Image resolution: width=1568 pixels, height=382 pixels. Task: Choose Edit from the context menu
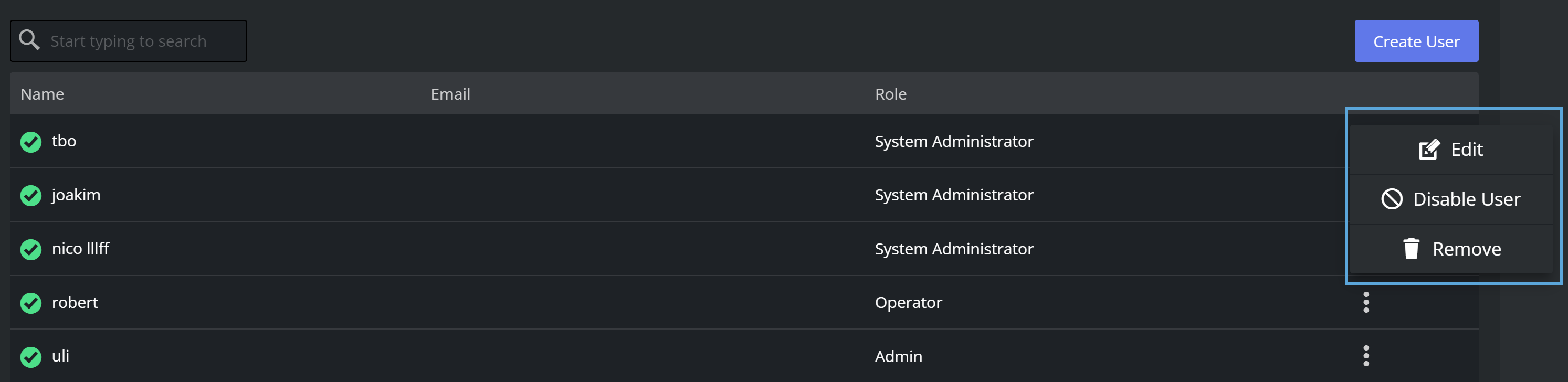click(x=1466, y=150)
